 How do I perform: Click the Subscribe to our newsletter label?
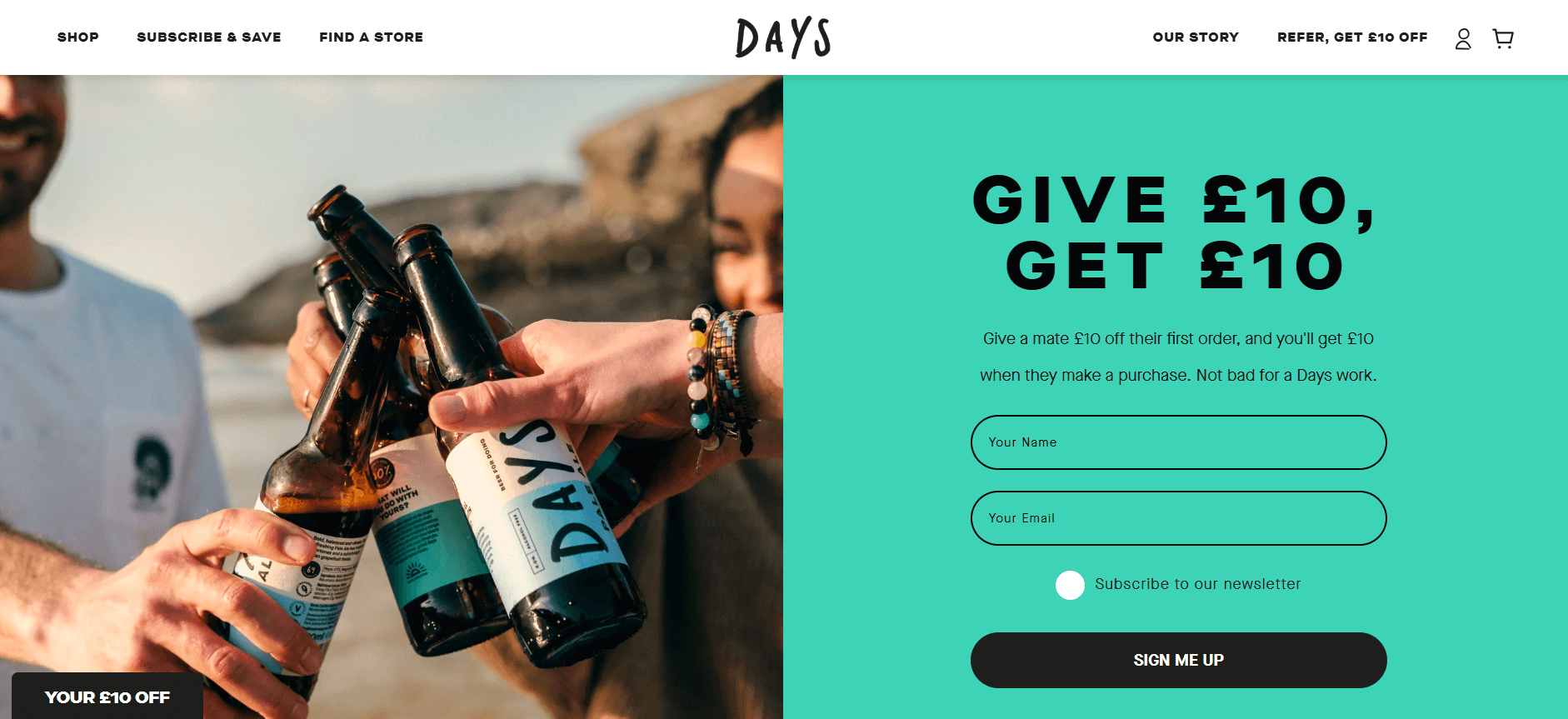1197,584
